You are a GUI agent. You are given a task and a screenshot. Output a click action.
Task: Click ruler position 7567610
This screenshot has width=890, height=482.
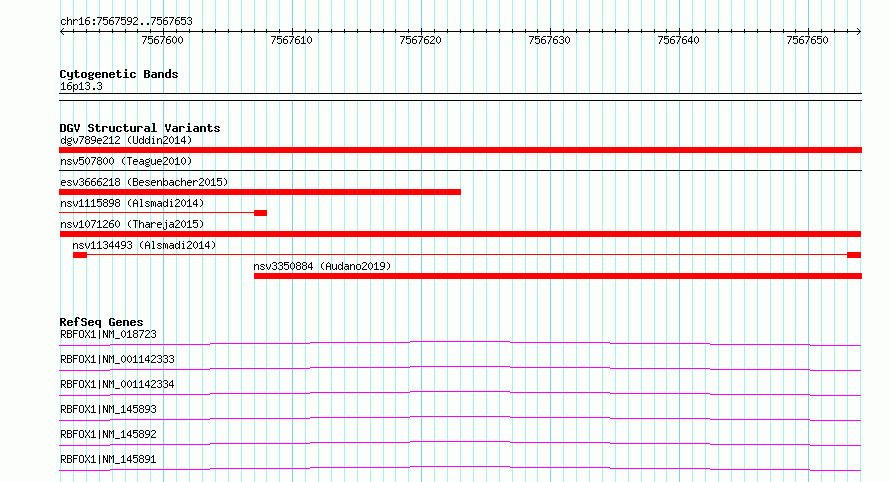(x=291, y=40)
